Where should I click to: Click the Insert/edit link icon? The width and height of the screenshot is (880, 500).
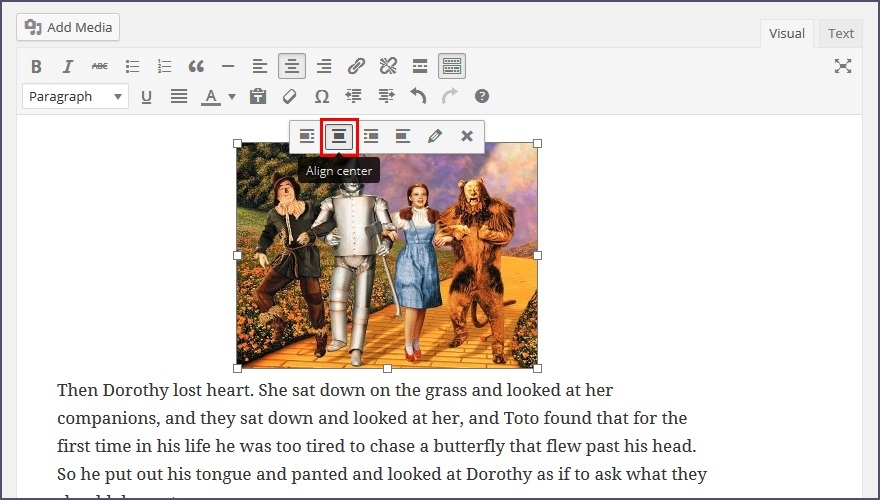(x=356, y=67)
